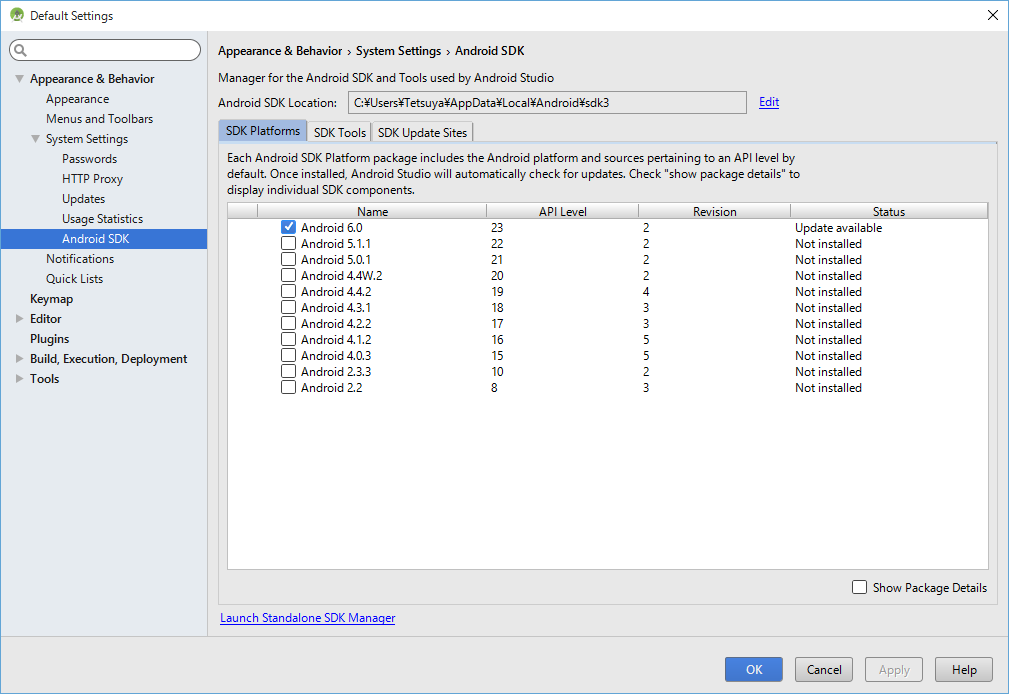
Task: Click the Edit SDK location link
Action: pos(769,102)
